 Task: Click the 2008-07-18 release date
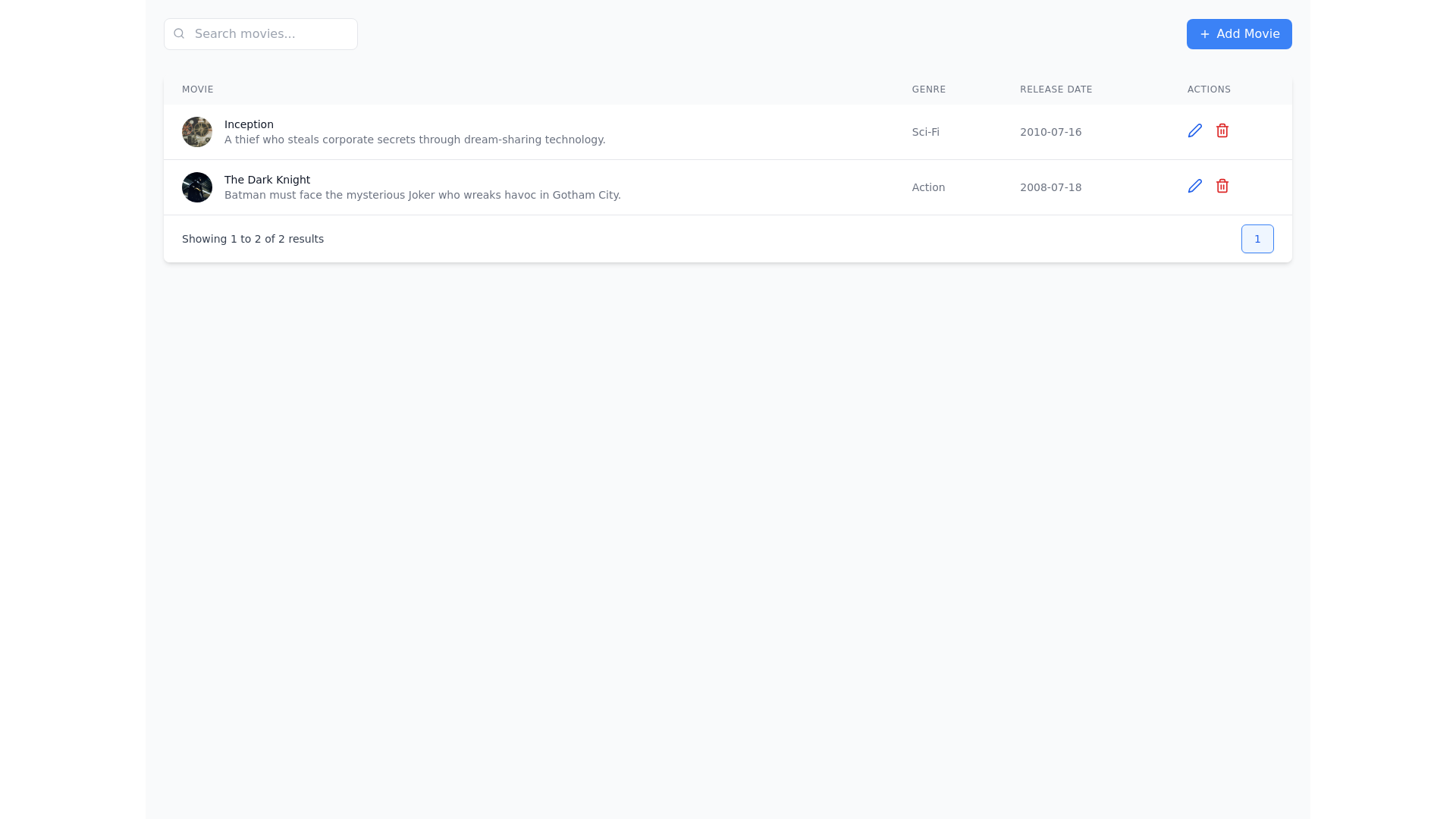(x=1050, y=187)
